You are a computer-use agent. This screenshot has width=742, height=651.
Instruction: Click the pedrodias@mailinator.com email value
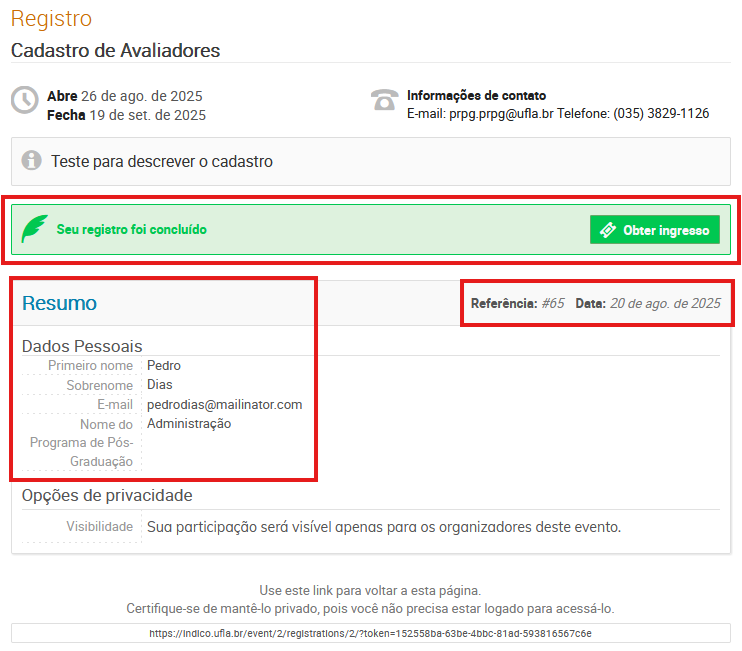224,405
